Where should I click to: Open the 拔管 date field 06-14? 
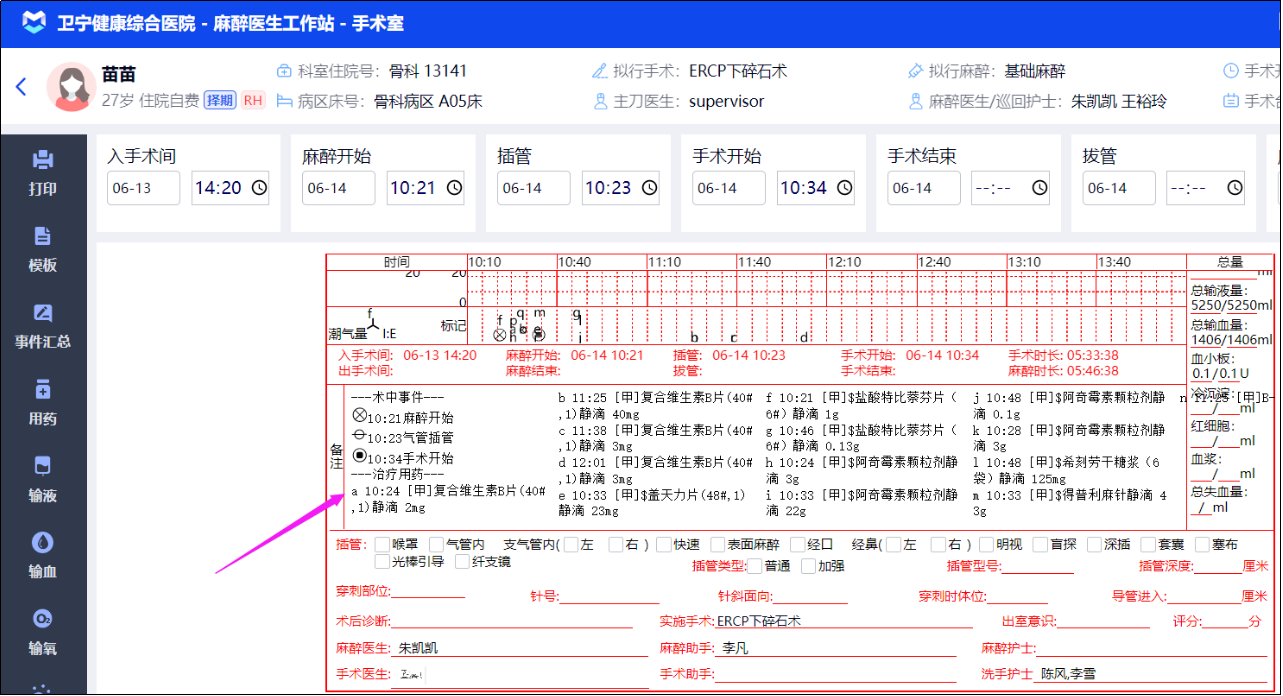coord(1119,188)
